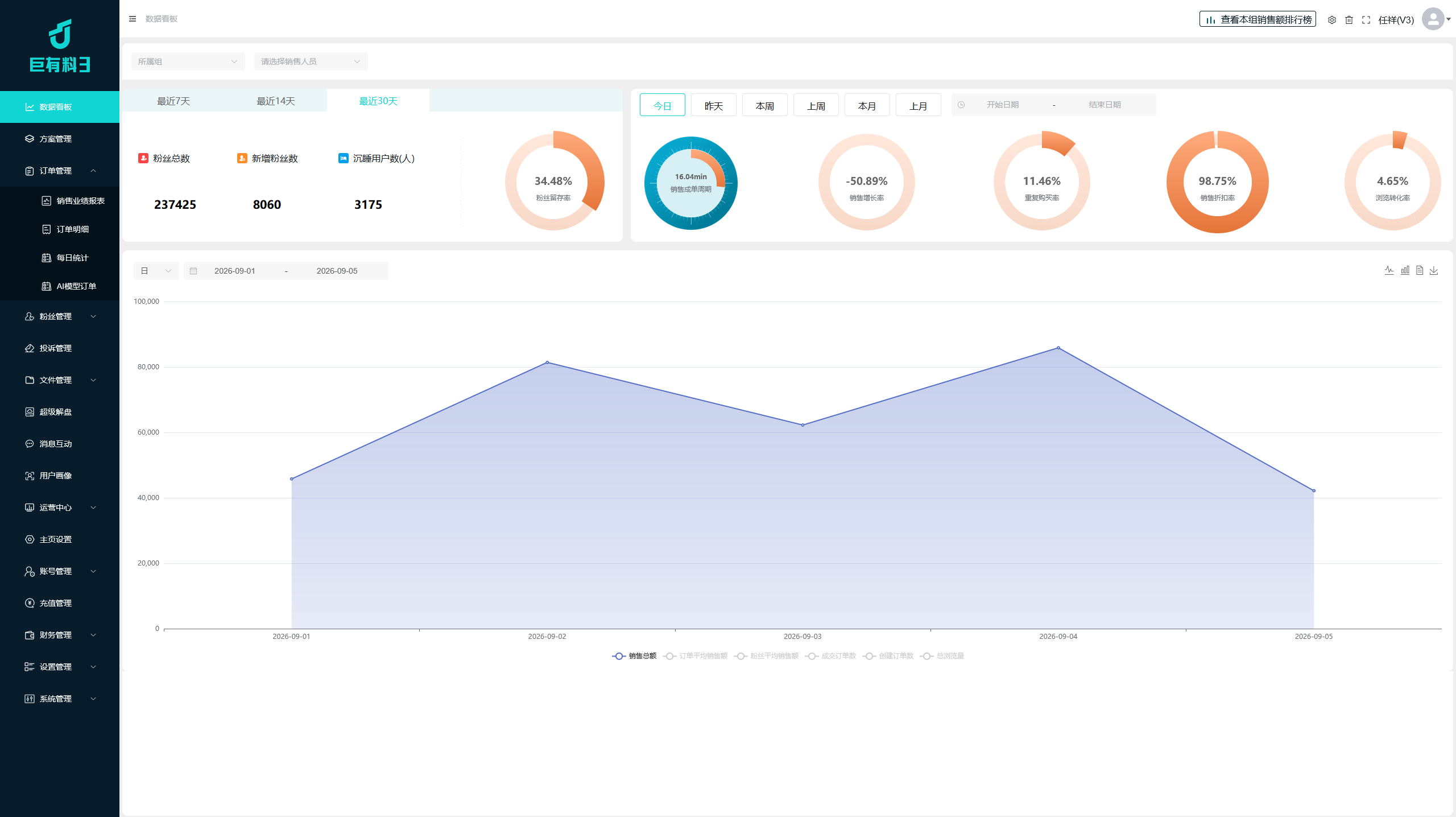Expand 财务管理 sidebar group
The height and width of the screenshot is (817, 1456).
point(60,635)
